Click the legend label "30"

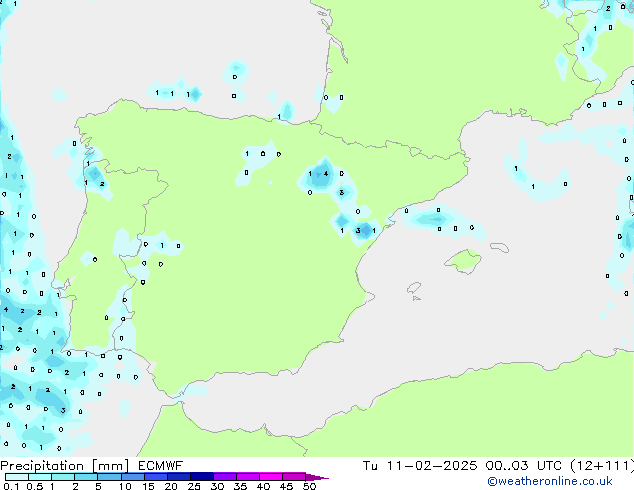[217, 486]
